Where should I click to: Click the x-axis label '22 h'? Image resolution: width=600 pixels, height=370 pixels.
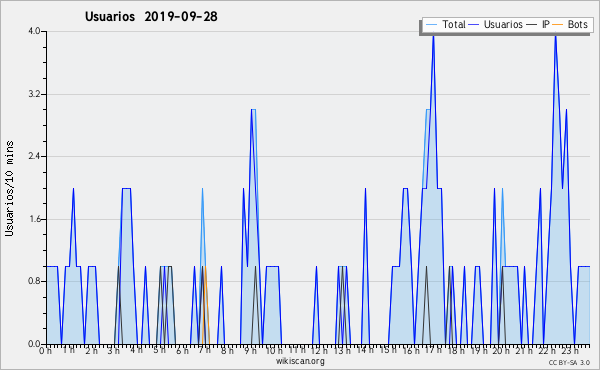click(x=547, y=350)
